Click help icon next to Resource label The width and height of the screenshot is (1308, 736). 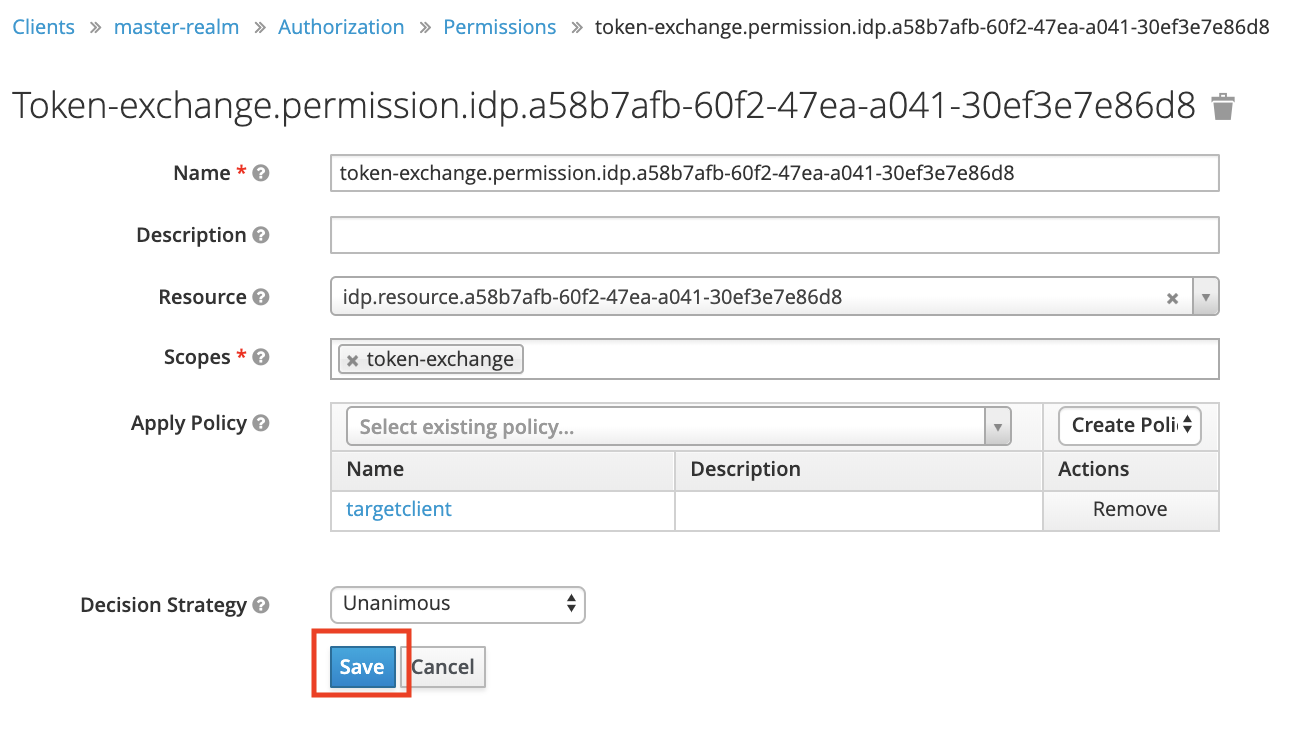(x=261, y=297)
